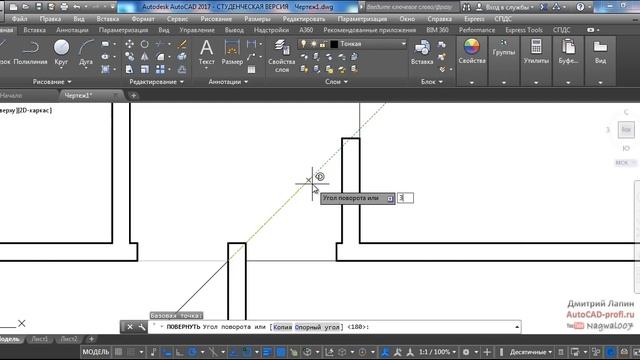Click the Undo arrow in quick access toolbar
This screenshot has height=360, width=640.
77,7
